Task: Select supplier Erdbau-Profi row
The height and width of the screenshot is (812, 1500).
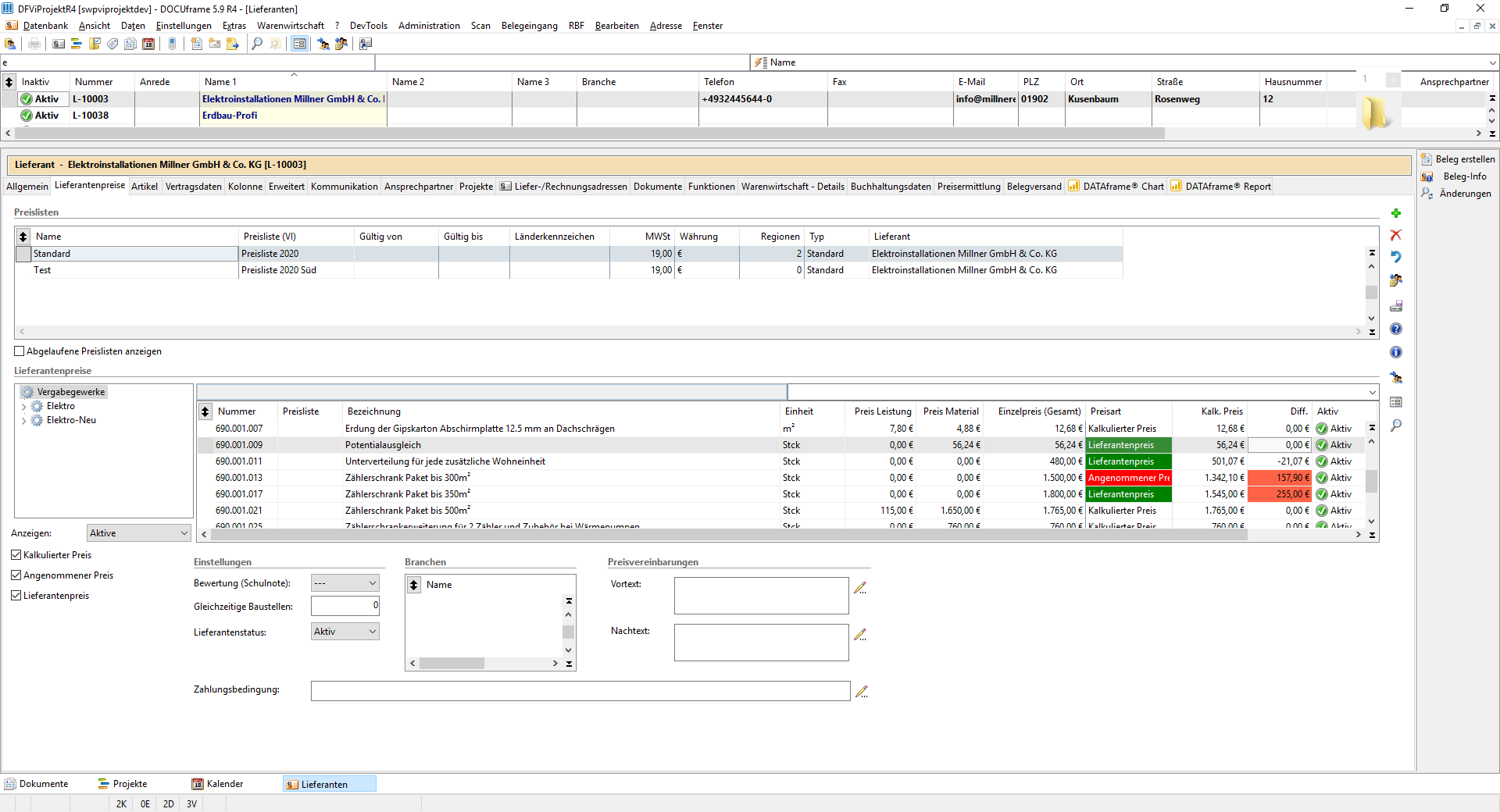Action: coord(230,116)
